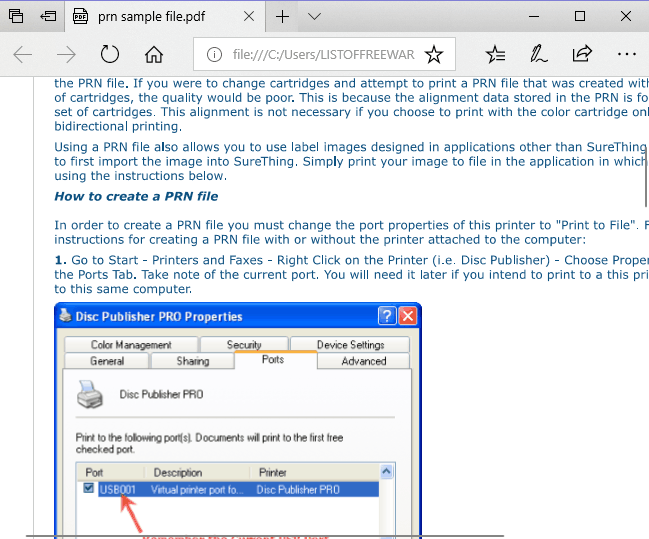Image resolution: width=649 pixels, height=539 pixels.
Task: Go to the home page
Action: tap(154, 54)
